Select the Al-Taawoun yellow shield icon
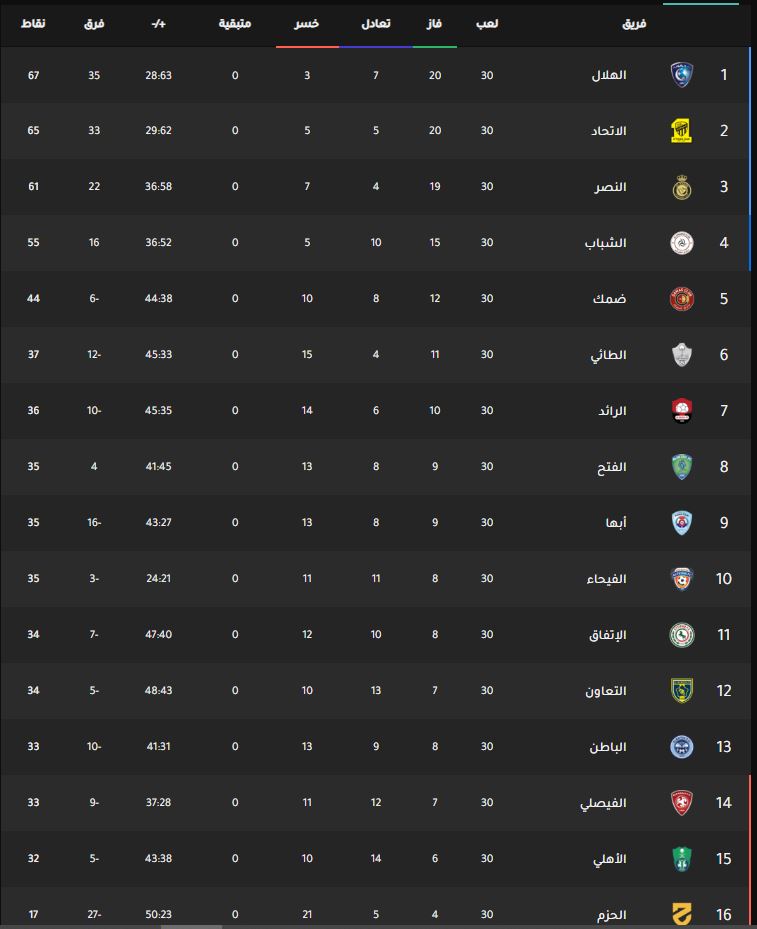 click(x=682, y=691)
